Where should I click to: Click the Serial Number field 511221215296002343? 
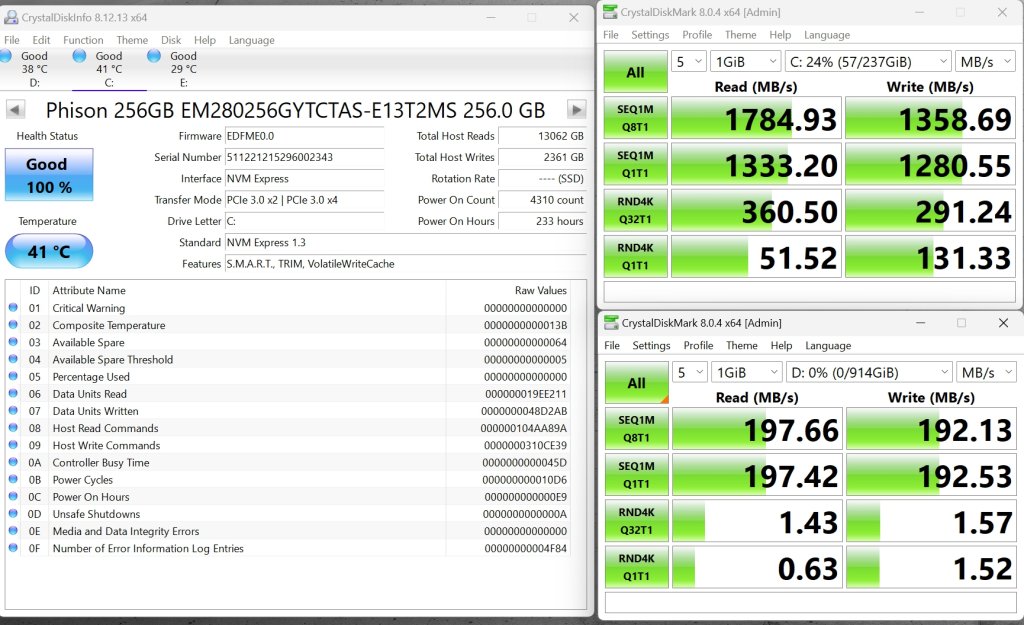[x=304, y=157]
